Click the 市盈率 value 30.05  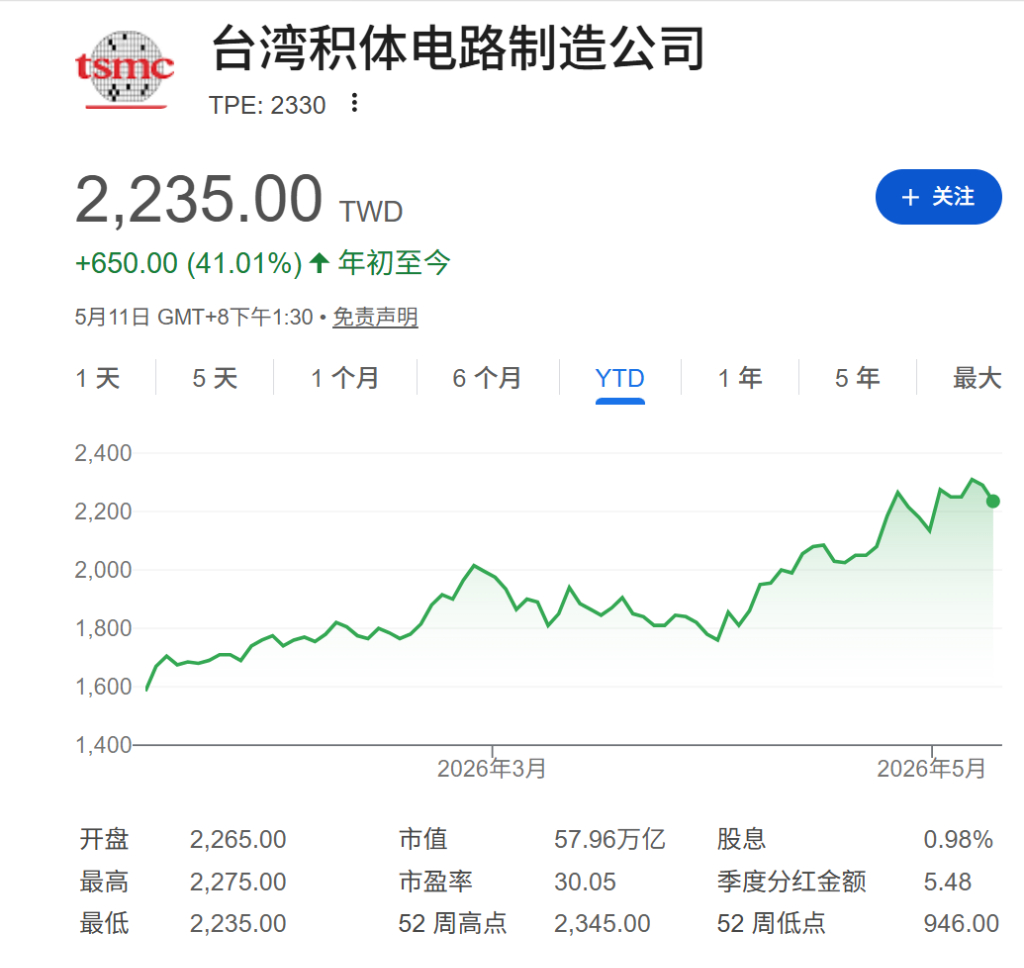click(585, 882)
